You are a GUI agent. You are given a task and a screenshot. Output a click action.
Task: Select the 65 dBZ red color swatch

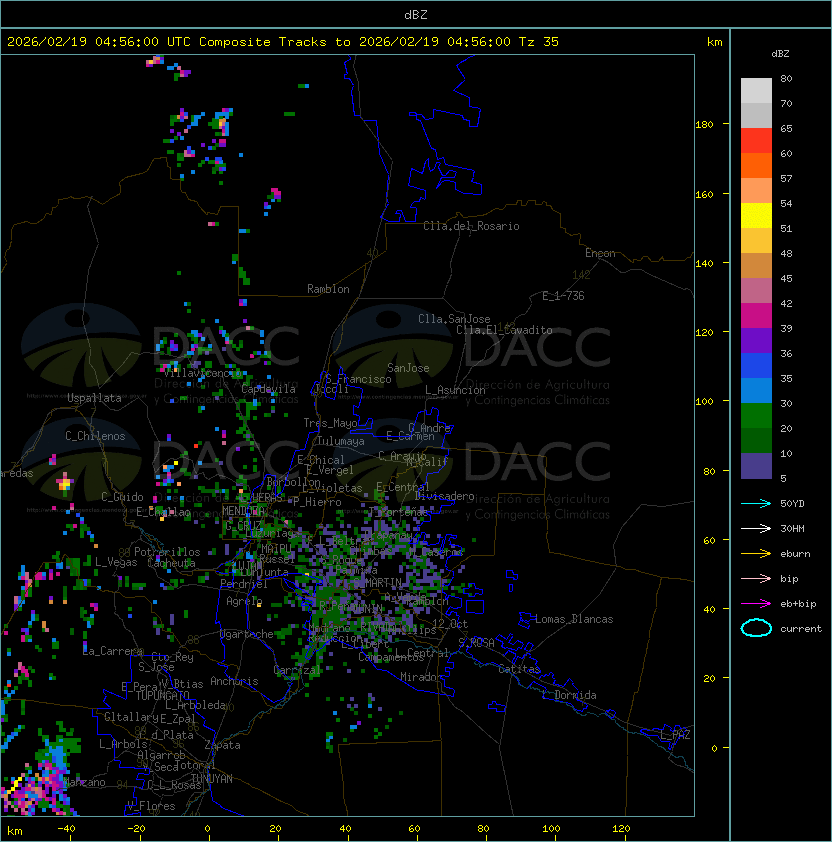tap(756, 140)
